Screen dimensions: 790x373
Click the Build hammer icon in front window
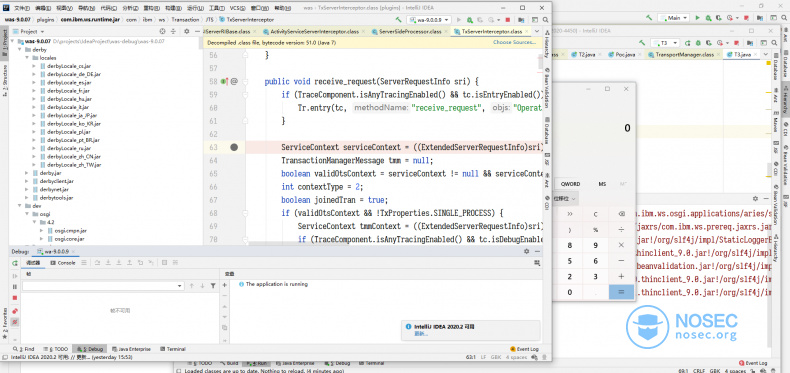point(399,20)
